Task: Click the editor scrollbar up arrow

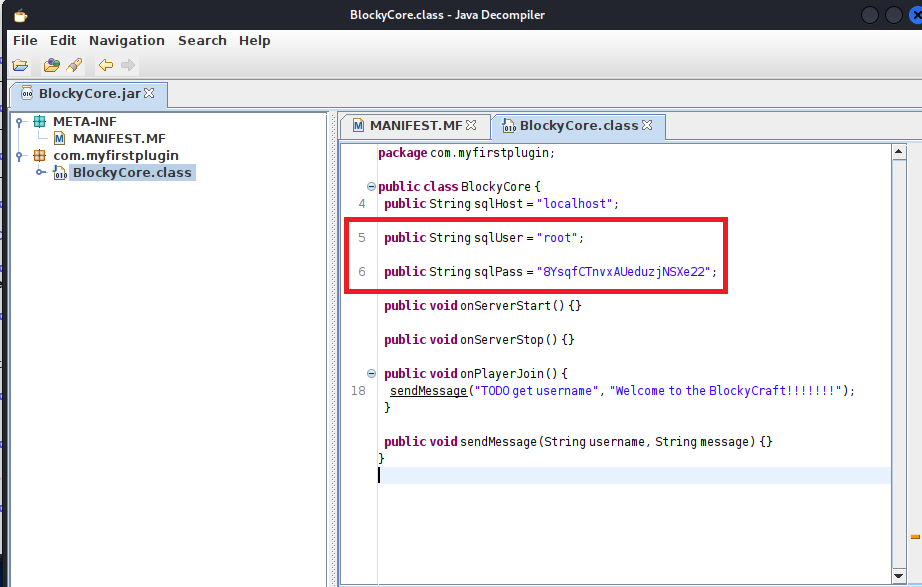Action: (x=899, y=153)
